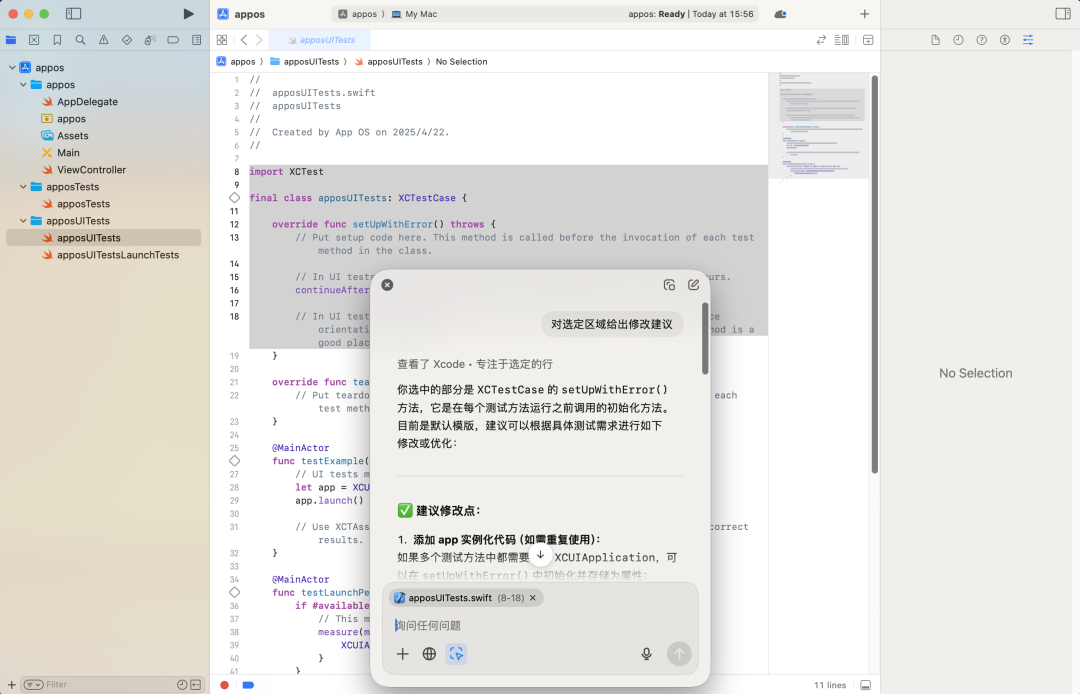The width and height of the screenshot is (1080, 694).
Task: Select the apposUITests editor tab
Action: [x=320, y=40]
